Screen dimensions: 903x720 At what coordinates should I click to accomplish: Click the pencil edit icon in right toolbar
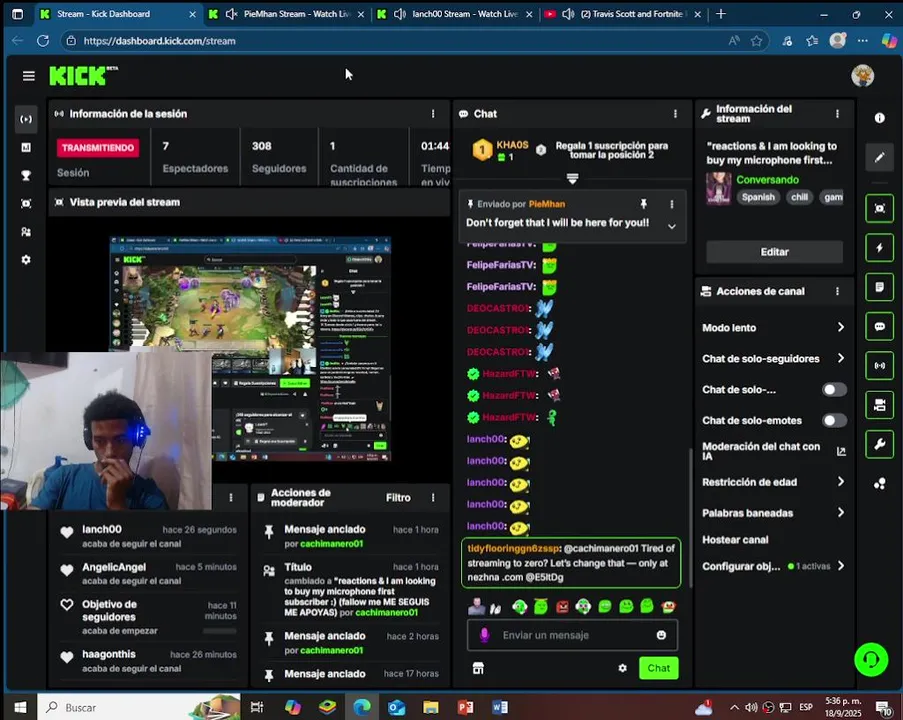click(x=879, y=157)
